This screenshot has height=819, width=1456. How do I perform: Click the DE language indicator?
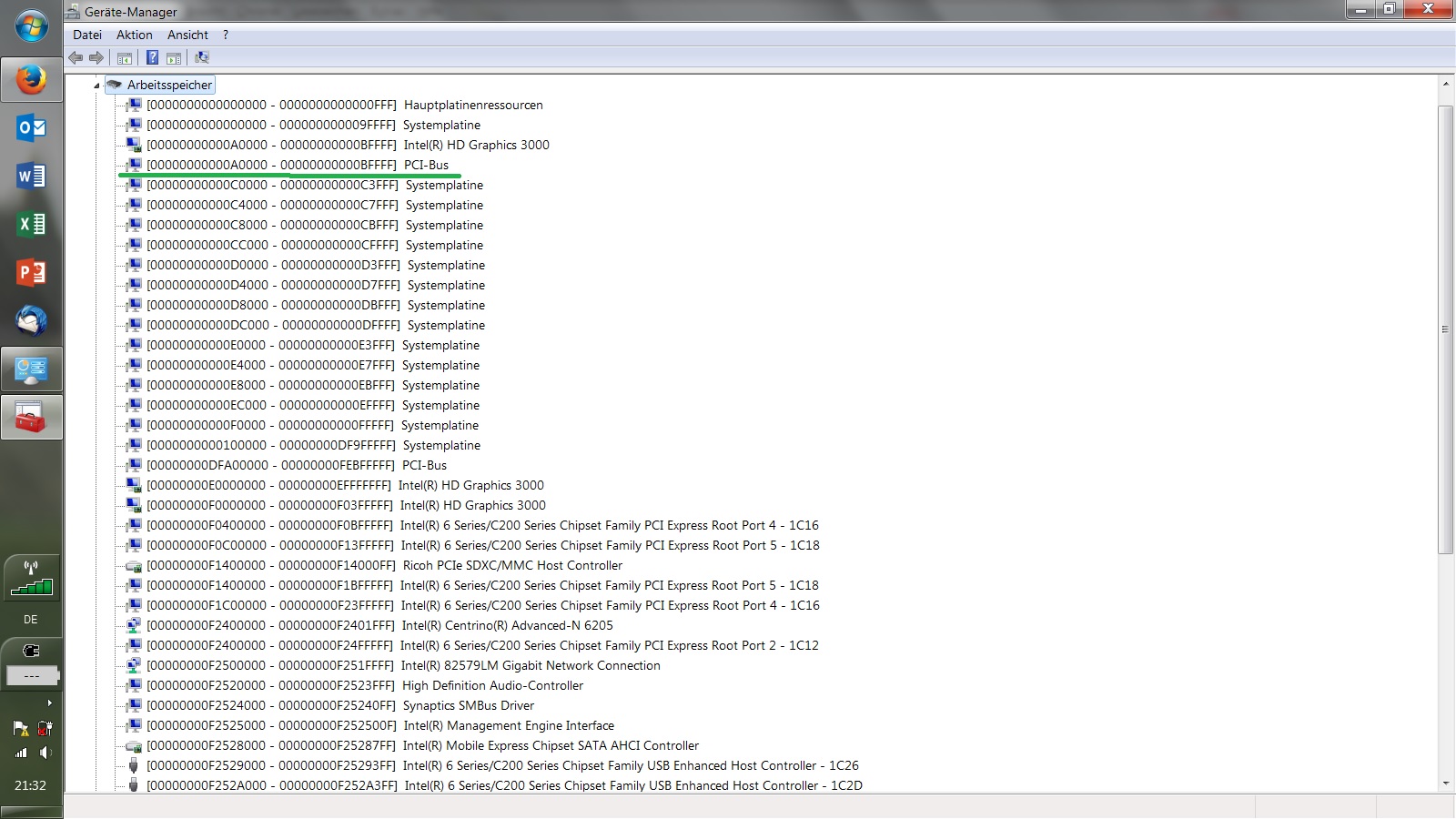click(x=31, y=619)
